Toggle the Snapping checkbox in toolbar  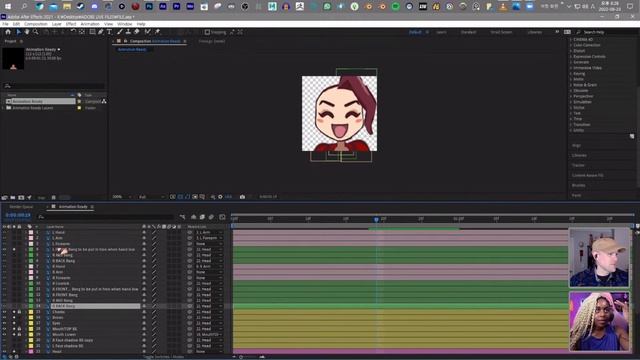tap(207, 32)
